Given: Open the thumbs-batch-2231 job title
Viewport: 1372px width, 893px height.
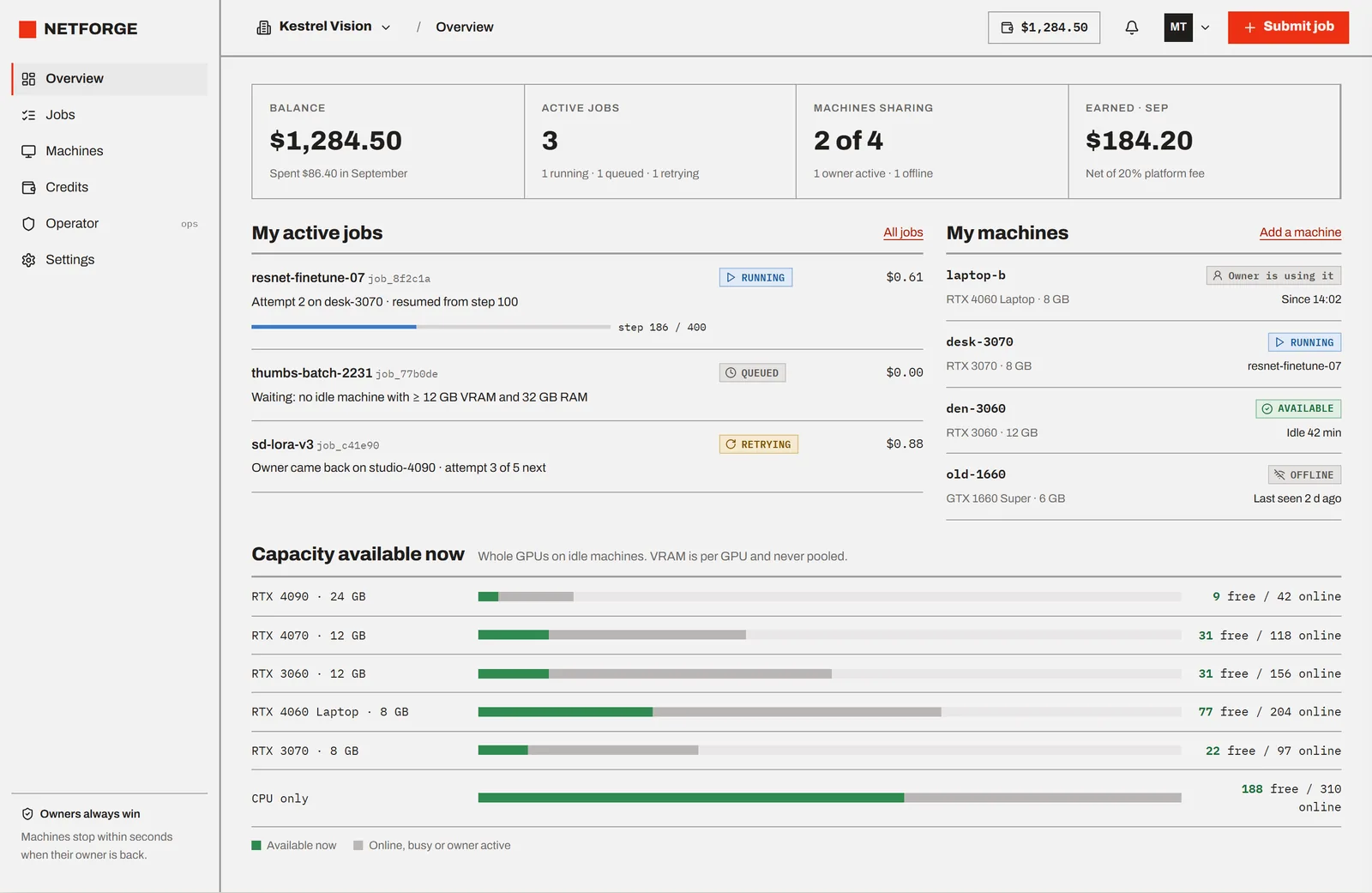Looking at the screenshot, I should [x=311, y=373].
